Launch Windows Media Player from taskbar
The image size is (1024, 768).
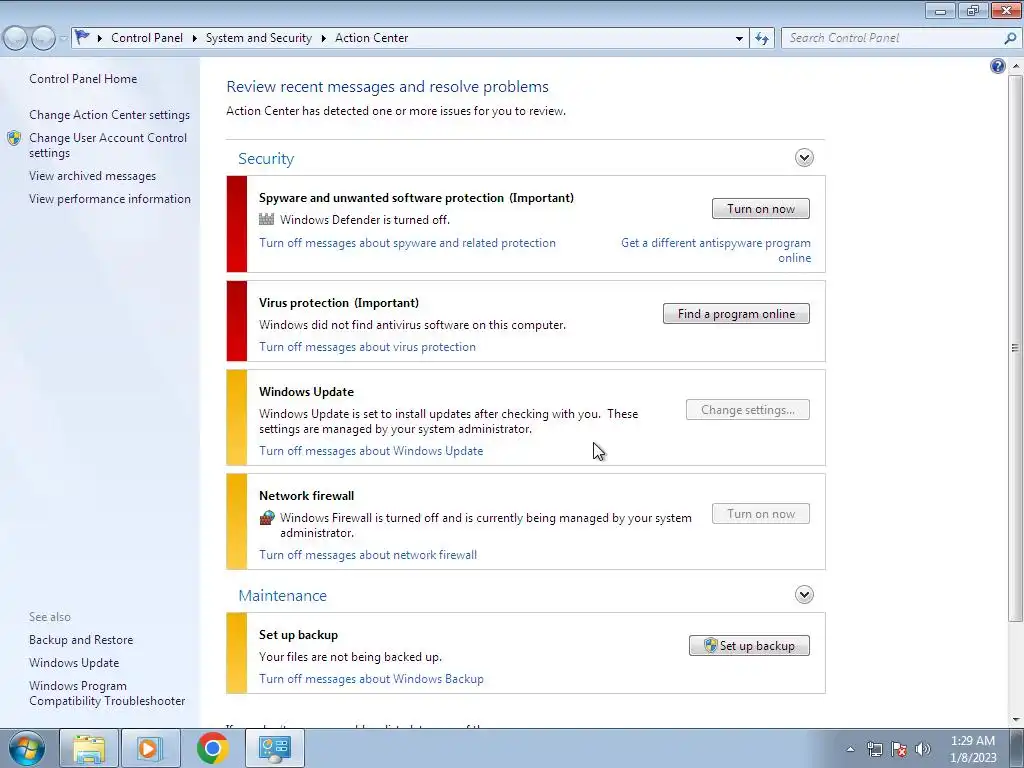click(x=150, y=748)
